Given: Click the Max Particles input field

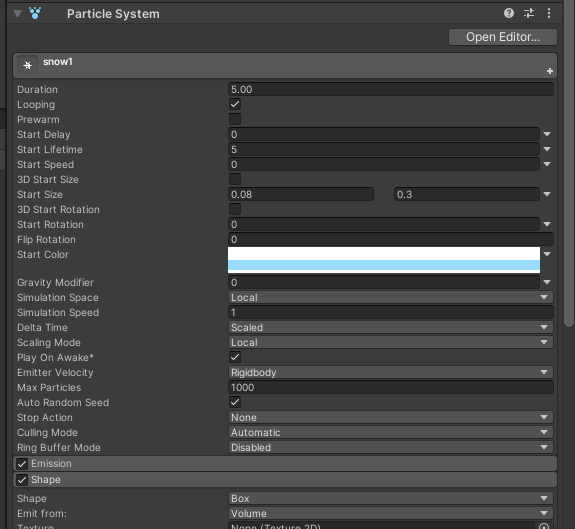Looking at the screenshot, I should tap(391, 387).
